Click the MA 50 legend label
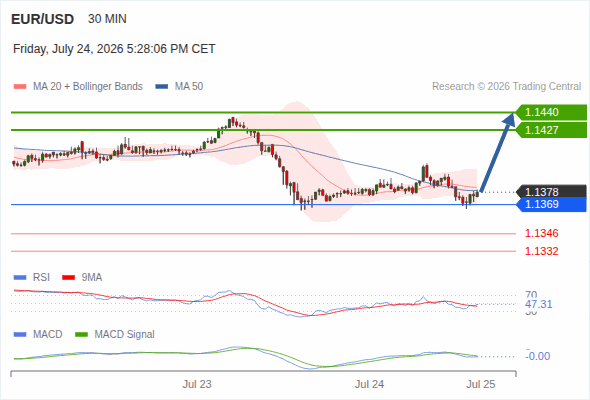The width and height of the screenshot is (590, 400). pyautogui.click(x=189, y=87)
